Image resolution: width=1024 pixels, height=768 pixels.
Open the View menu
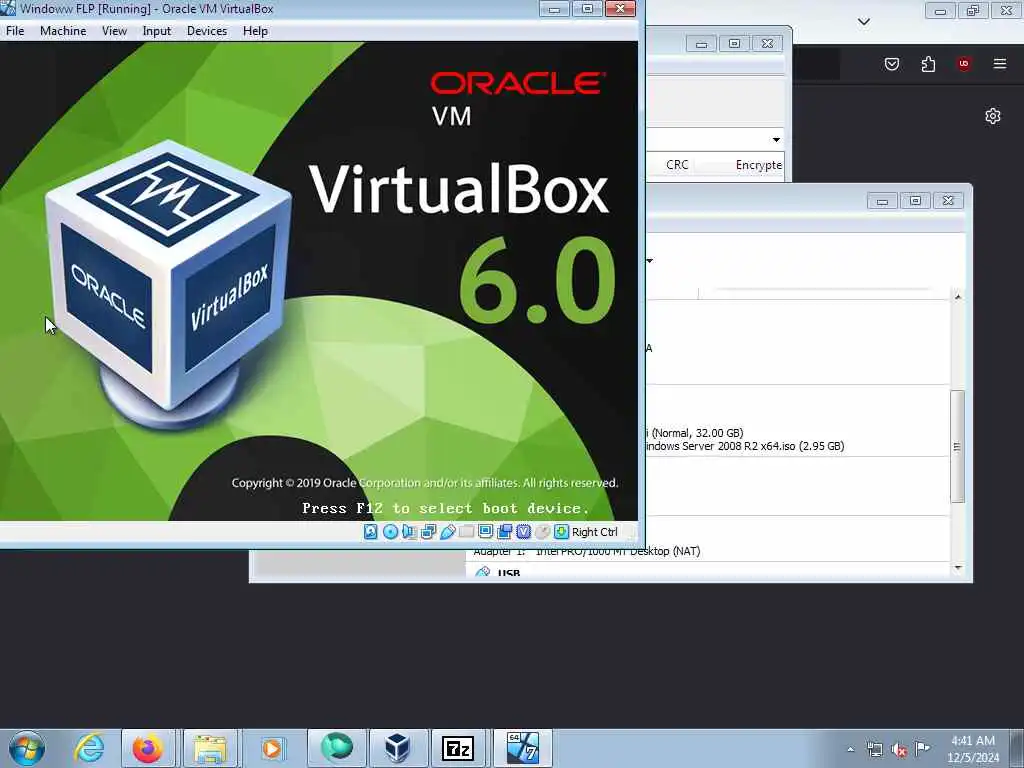[x=114, y=31]
